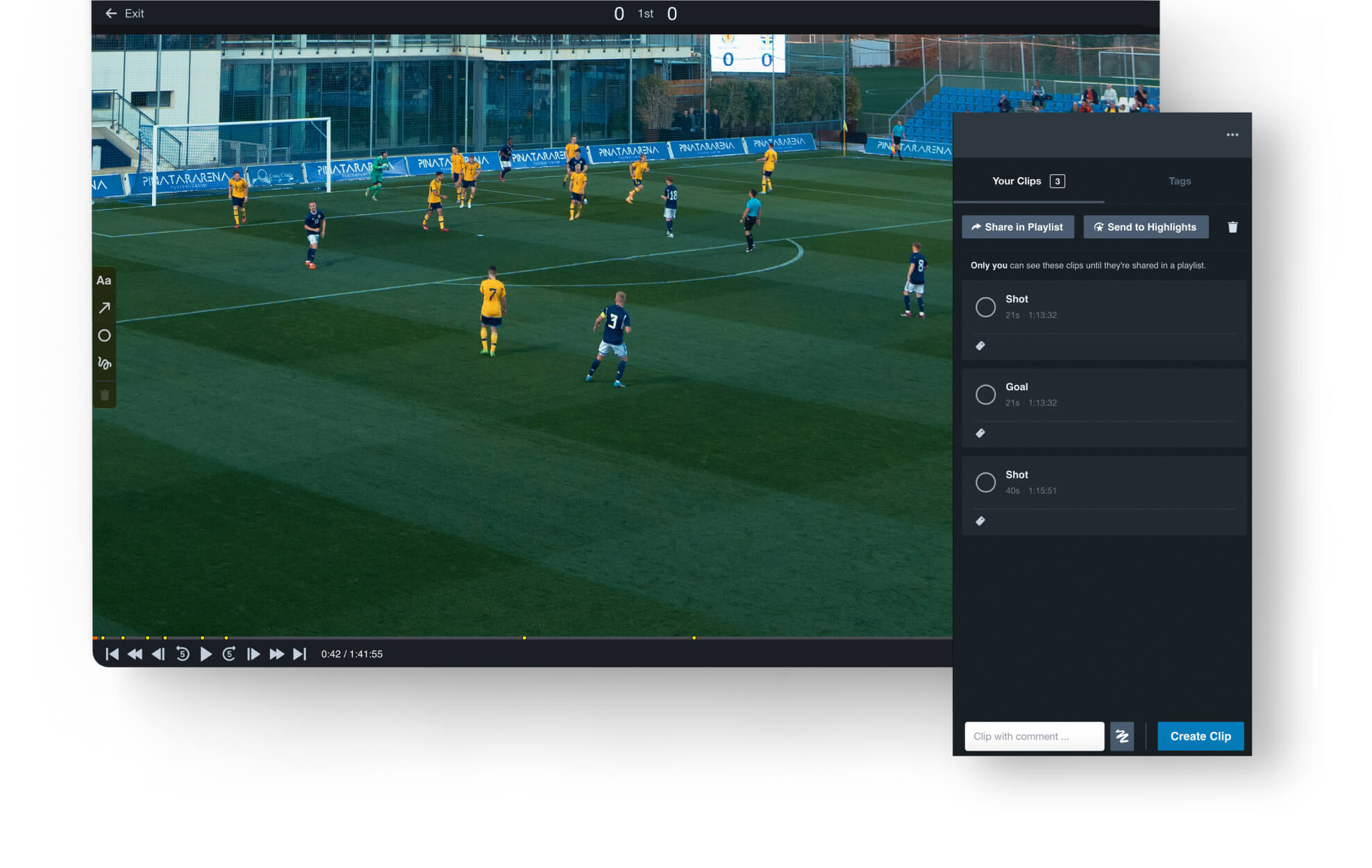The image size is (1372, 868).
Task: Open the panel overflow menu with three dots
Action: 1232,135
